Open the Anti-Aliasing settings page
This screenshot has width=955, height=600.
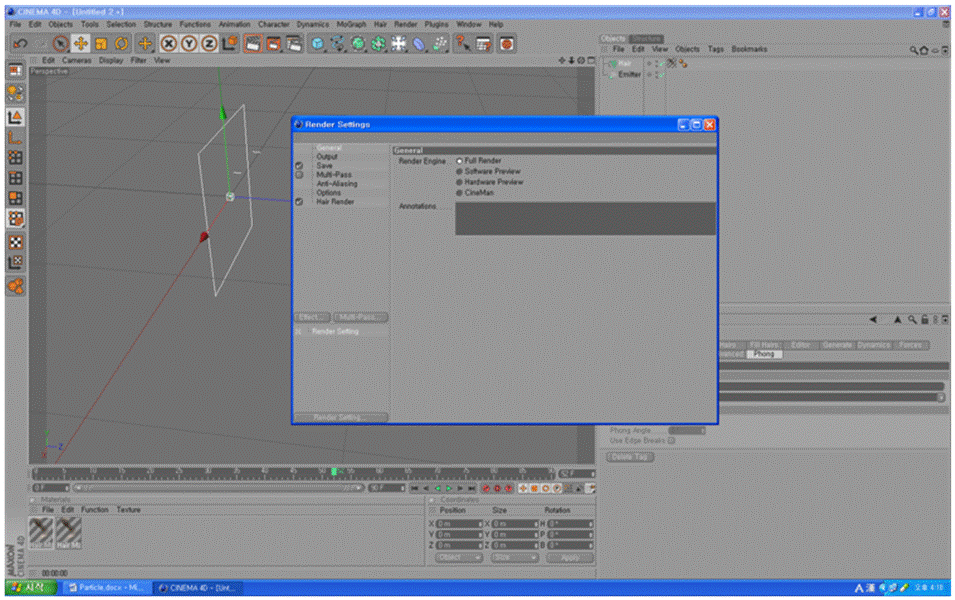pos(337,184)
